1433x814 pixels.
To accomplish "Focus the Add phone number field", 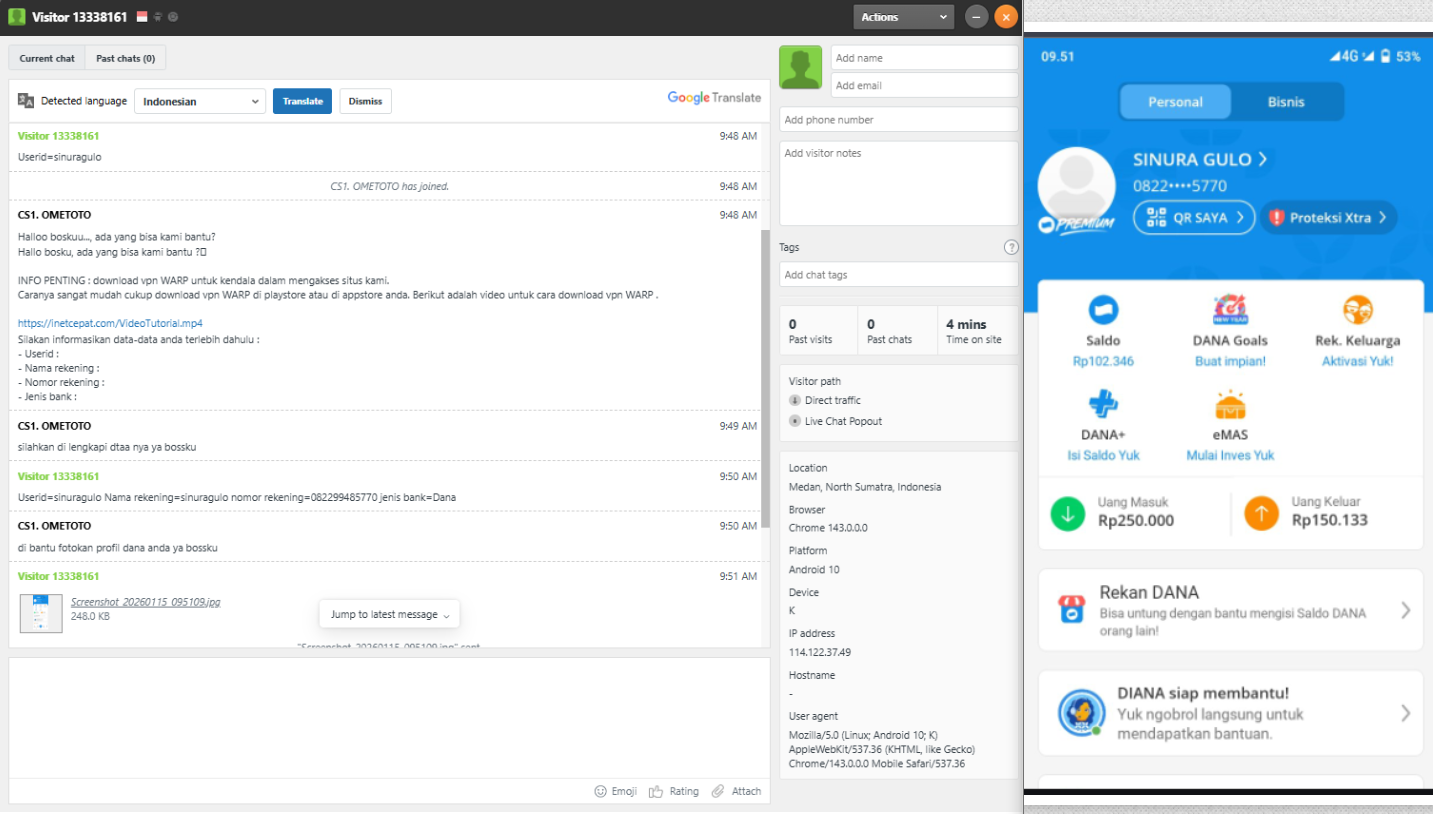I will 898,119.
